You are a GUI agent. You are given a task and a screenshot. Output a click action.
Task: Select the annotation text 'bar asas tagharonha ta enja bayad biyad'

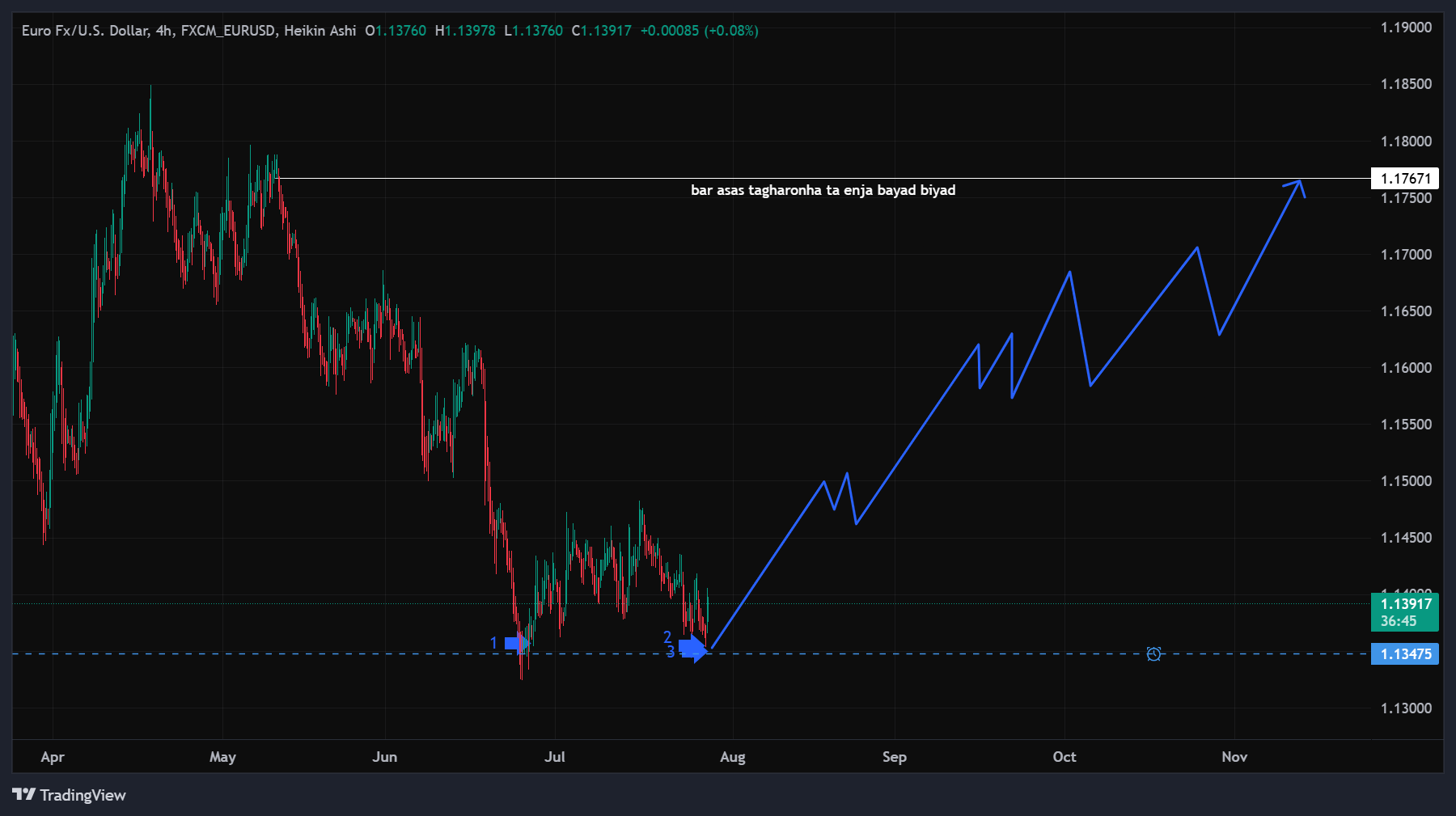tap(823, 190)
